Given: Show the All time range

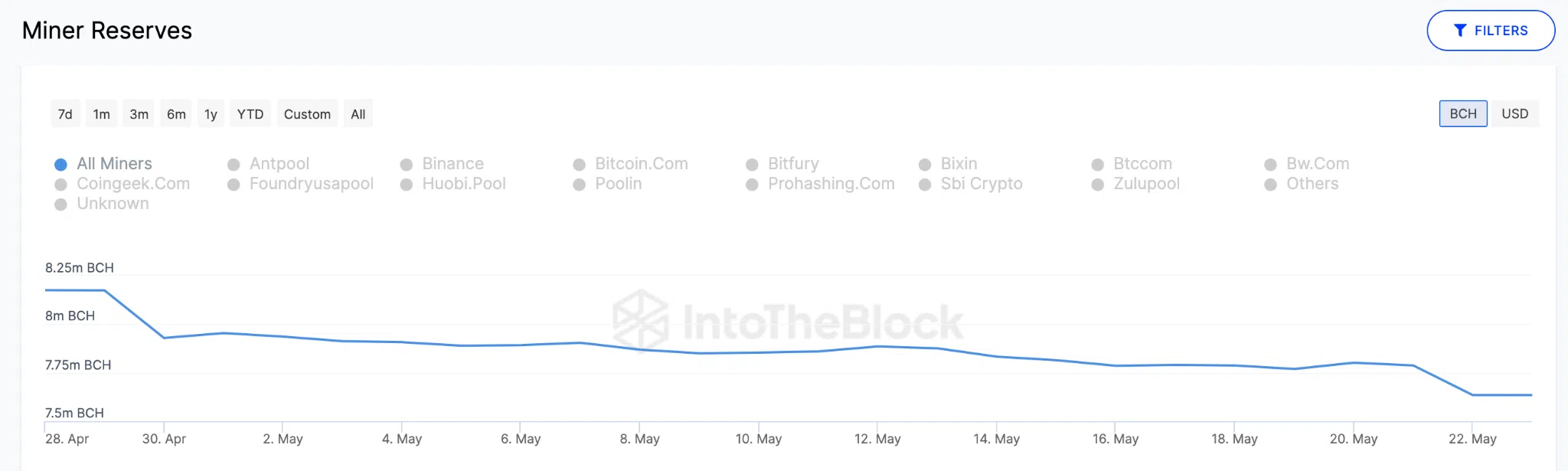Looking at the screenshot, I should pos(358,114).
